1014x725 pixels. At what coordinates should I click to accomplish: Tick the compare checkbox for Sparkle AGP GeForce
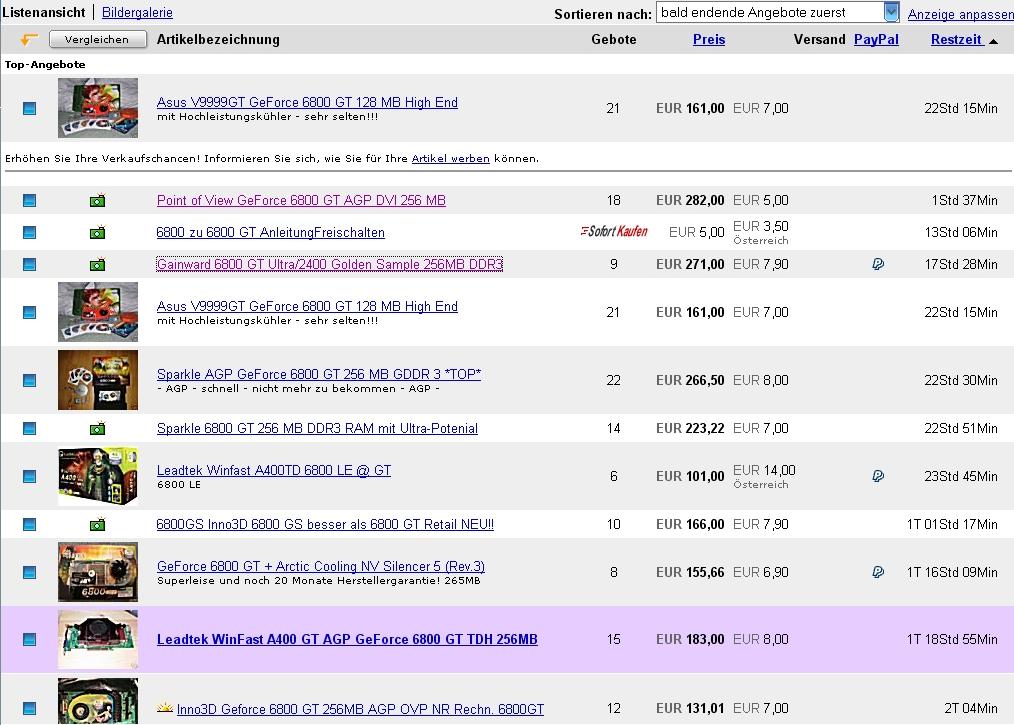[x=29, y=381]
